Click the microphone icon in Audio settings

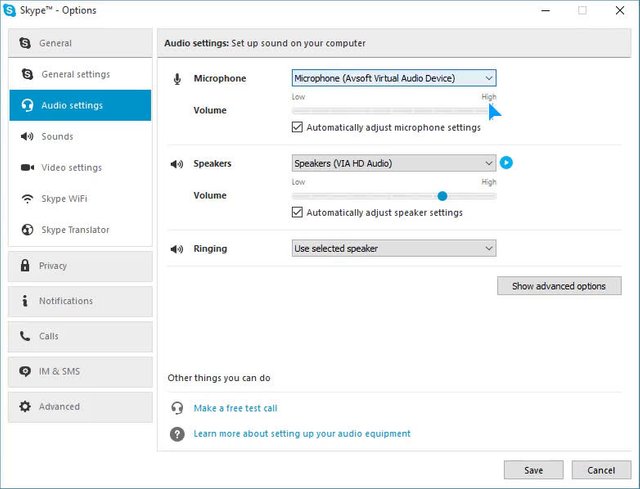pyautogui.click(x=177, y=79)
